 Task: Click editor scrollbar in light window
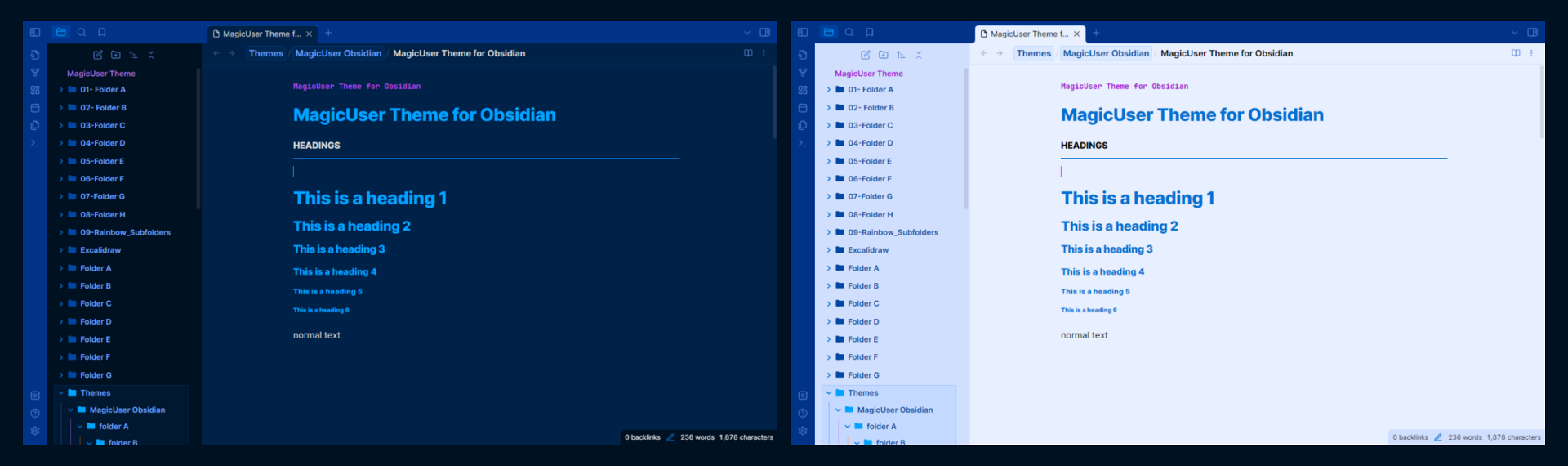coord(1543,102)
